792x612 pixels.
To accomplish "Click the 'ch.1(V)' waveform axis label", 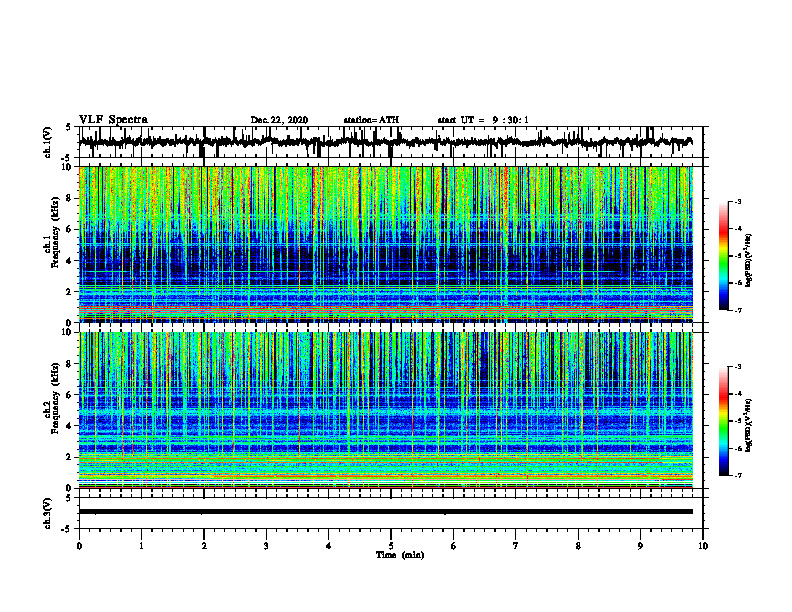I will point(47,142).
